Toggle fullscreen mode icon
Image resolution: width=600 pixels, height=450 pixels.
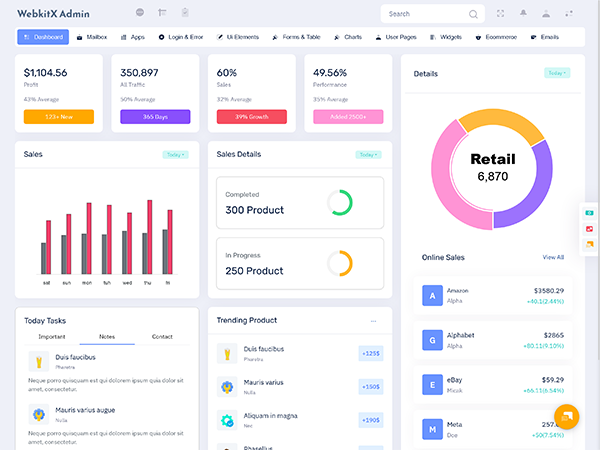click(x=500, y=14)
